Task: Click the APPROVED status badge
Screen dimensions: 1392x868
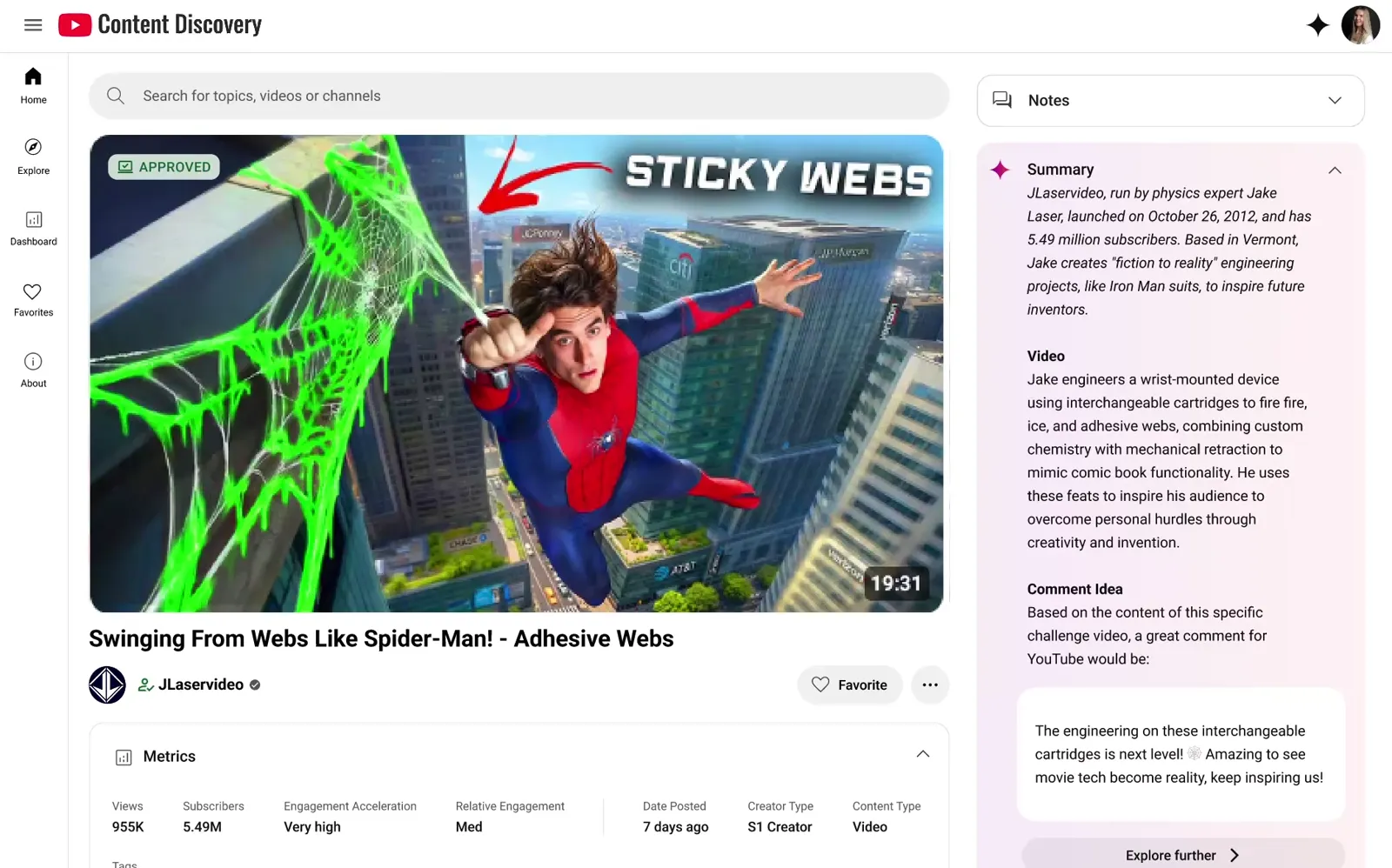Action: tap(164, 166)
